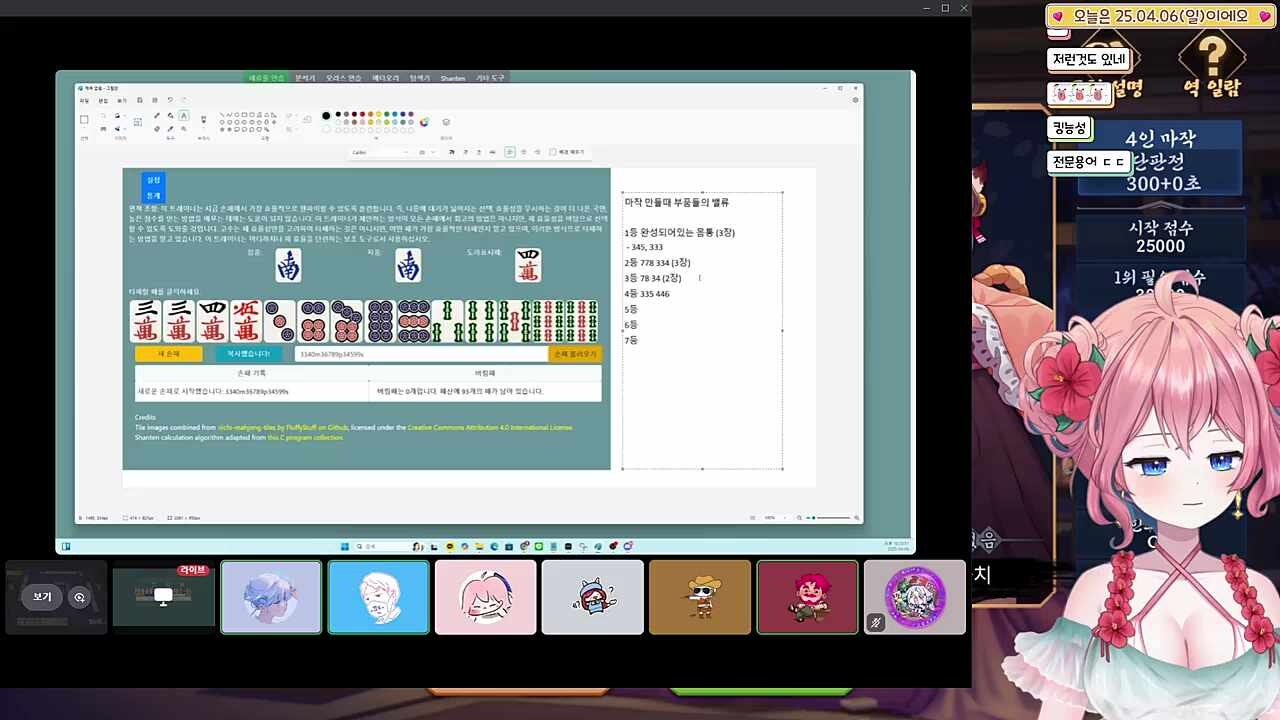Select the live screen-share thumbnail labeled 라이브

[164, 597]
